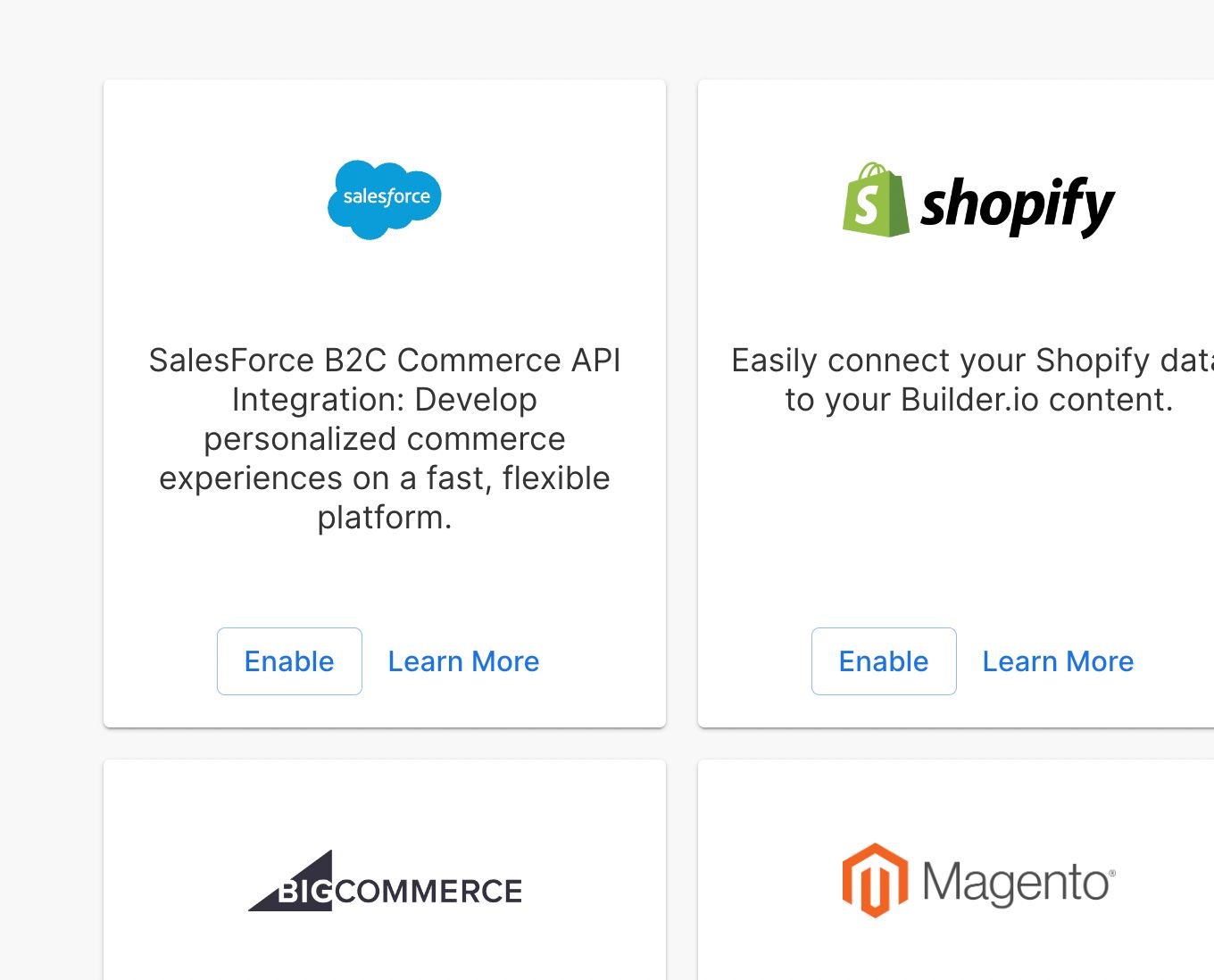Click the 'SalesForce B2C Commerce API' text line
Screen dimensions: 1214x980
click(385, 361)
